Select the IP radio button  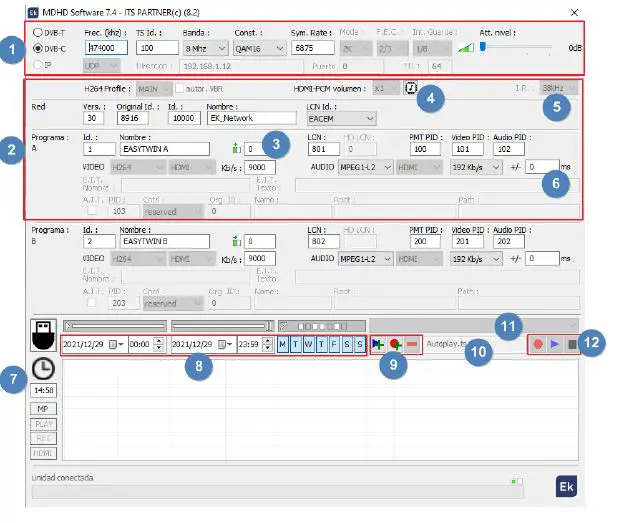(x=38, y=64)
